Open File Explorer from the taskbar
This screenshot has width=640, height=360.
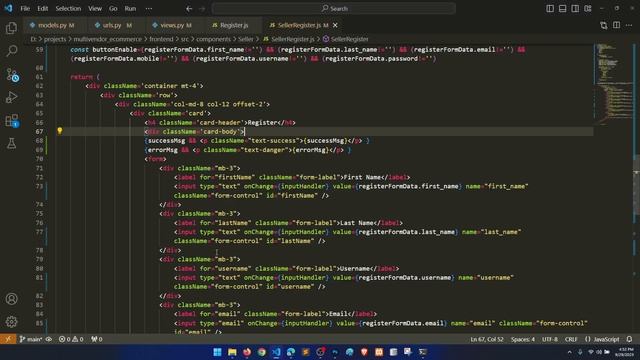(232, 352)
